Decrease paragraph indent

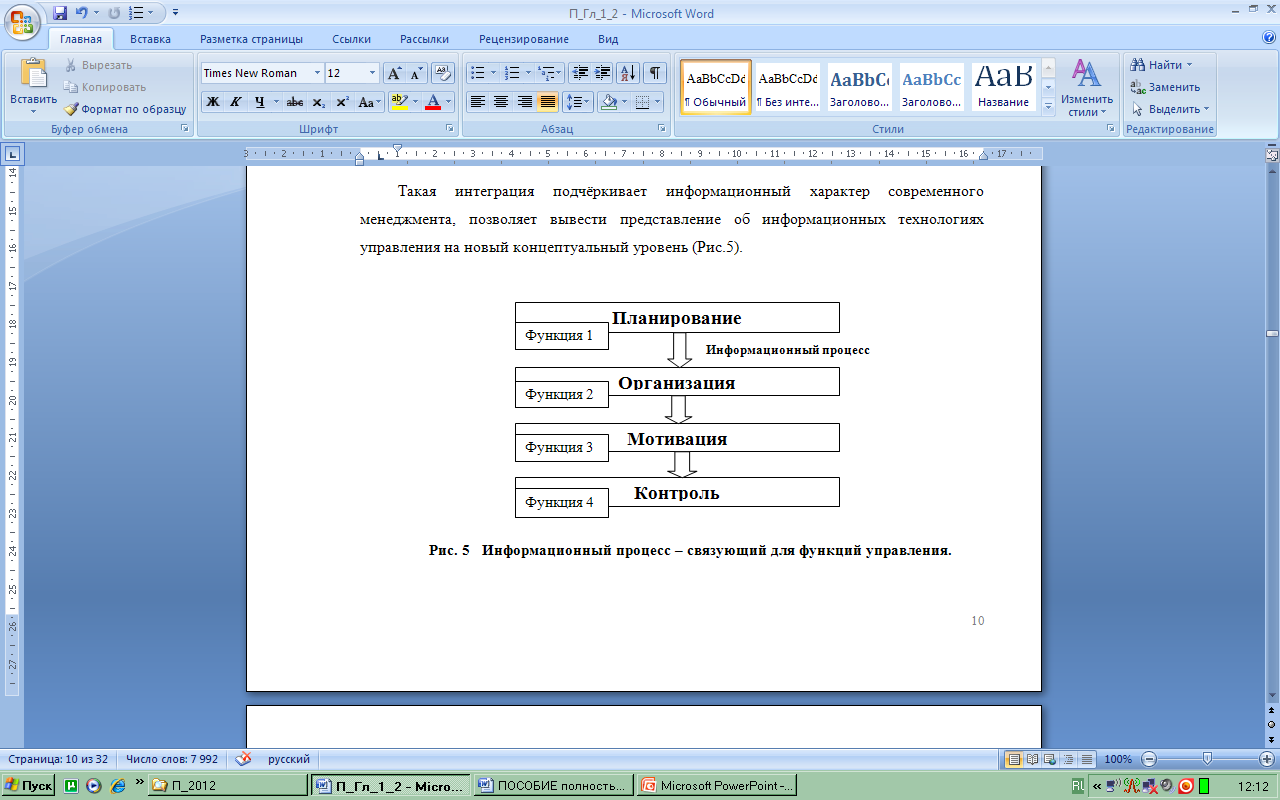click(x=580, y=73)
